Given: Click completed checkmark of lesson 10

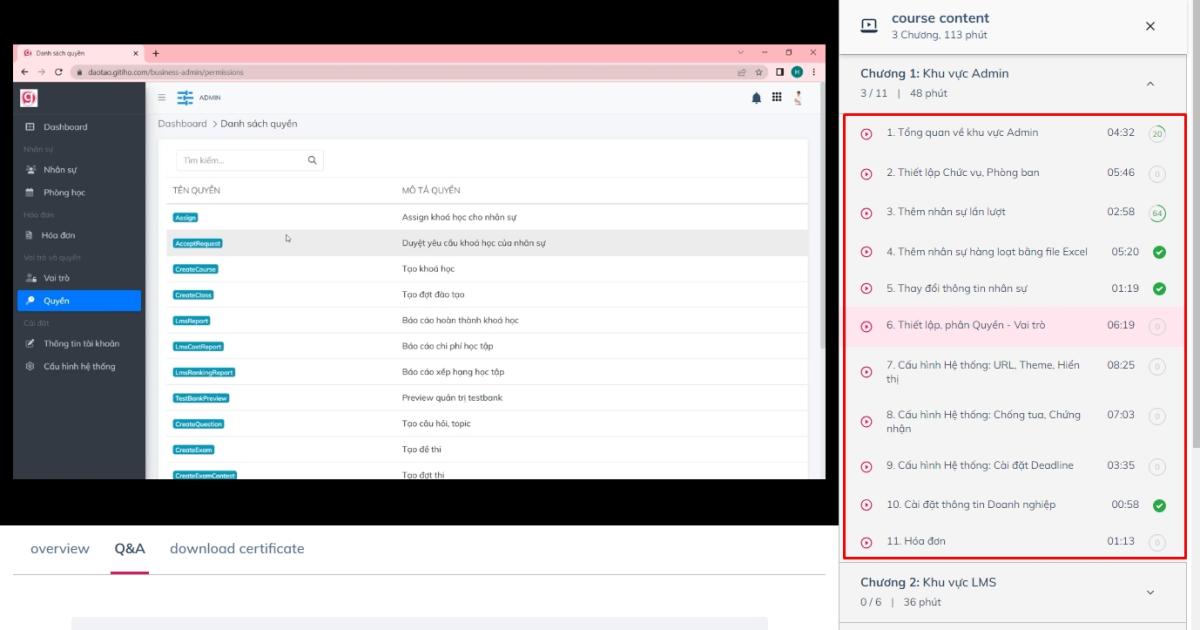Looking at the screenshot, I should tap(1159, 505).
